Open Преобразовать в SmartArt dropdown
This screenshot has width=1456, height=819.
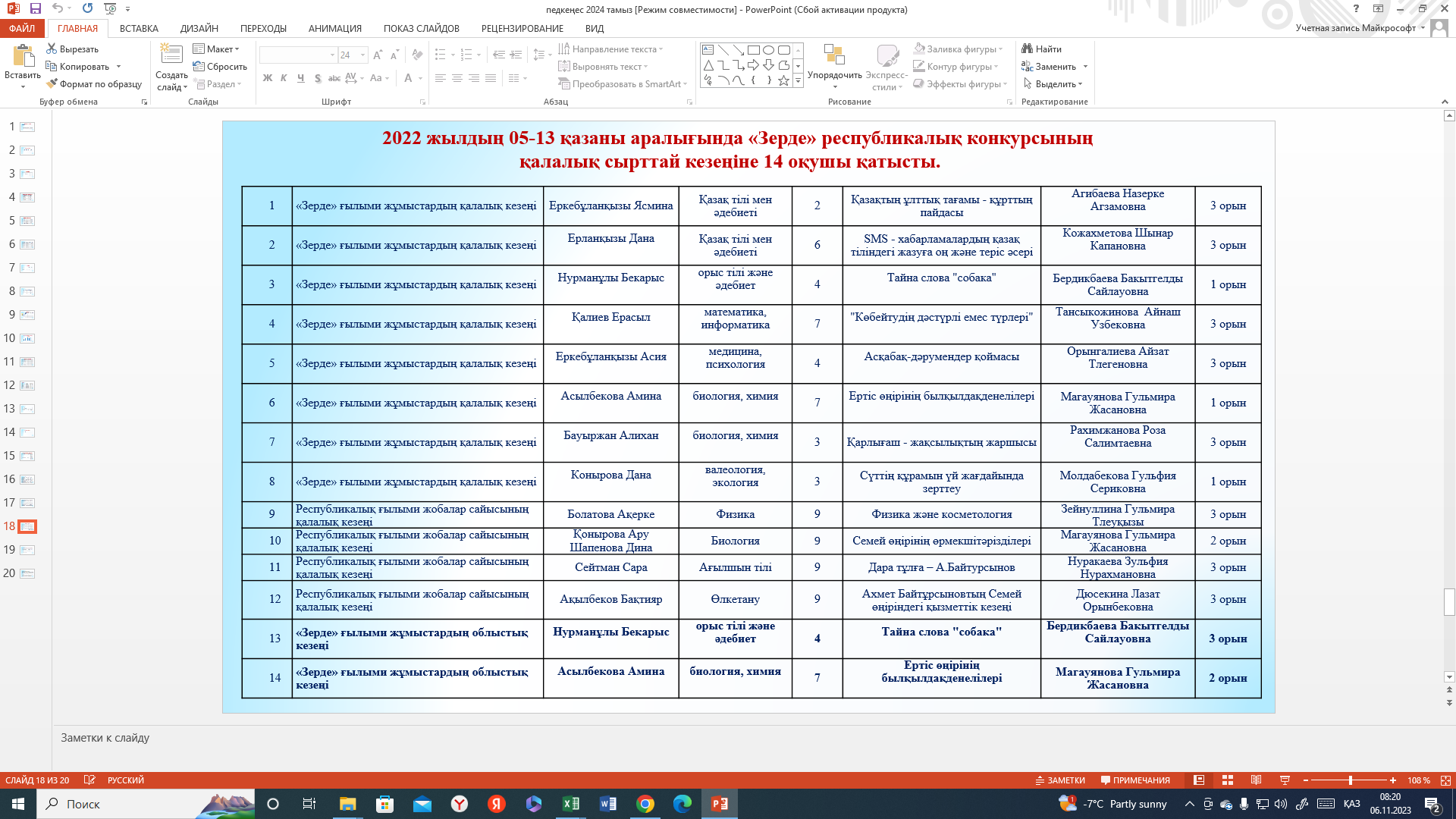click(x=623, y=84)
